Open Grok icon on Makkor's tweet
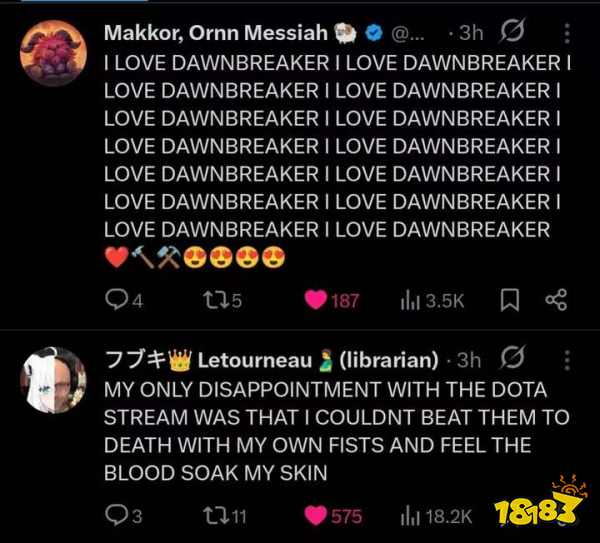Image resolution: width=600 pixels, height=543 pixels. (512, 30)
